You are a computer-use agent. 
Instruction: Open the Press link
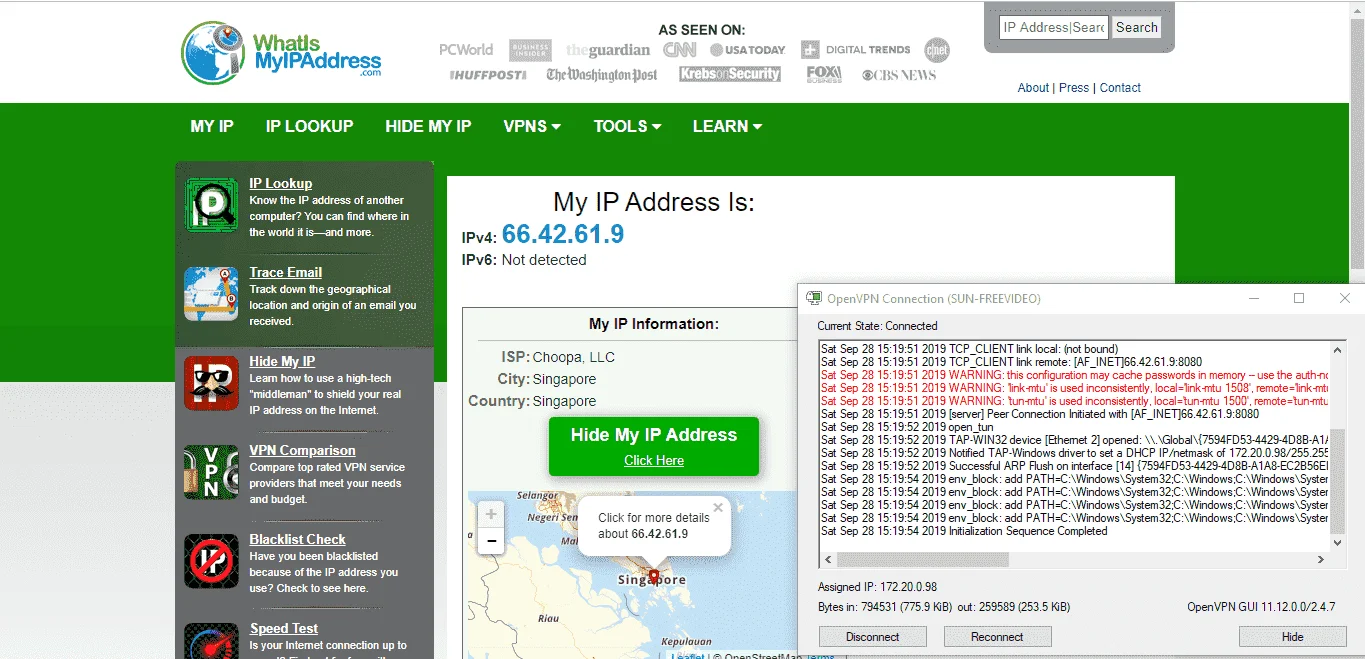coord(1074,88)
